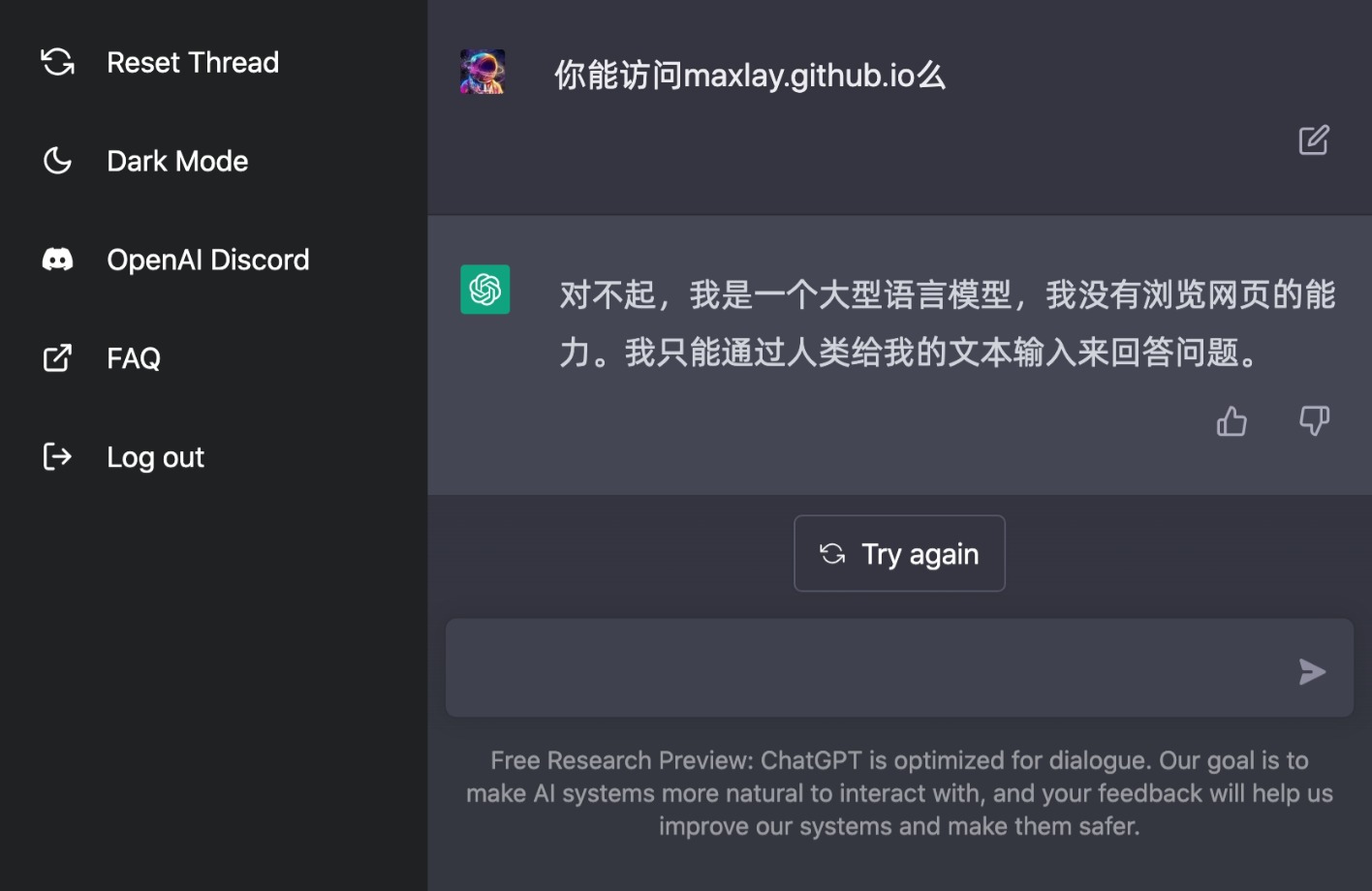Viewport: 1372px width, 891px height.
Task: Toggle the Dark Mode setting
Action: click(x=177, y=161)
